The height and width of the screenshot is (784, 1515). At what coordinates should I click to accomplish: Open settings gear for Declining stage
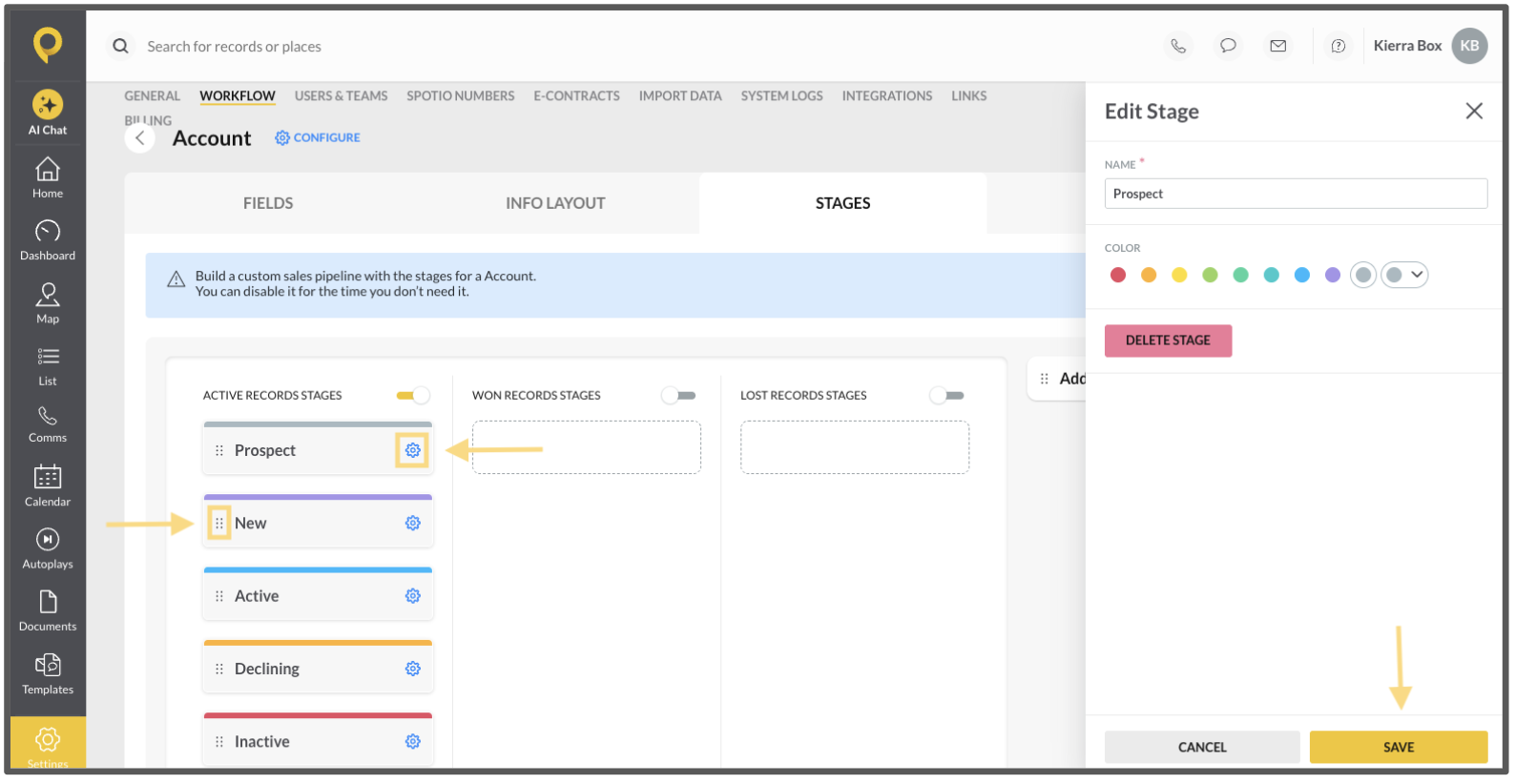tap(413, 670)
